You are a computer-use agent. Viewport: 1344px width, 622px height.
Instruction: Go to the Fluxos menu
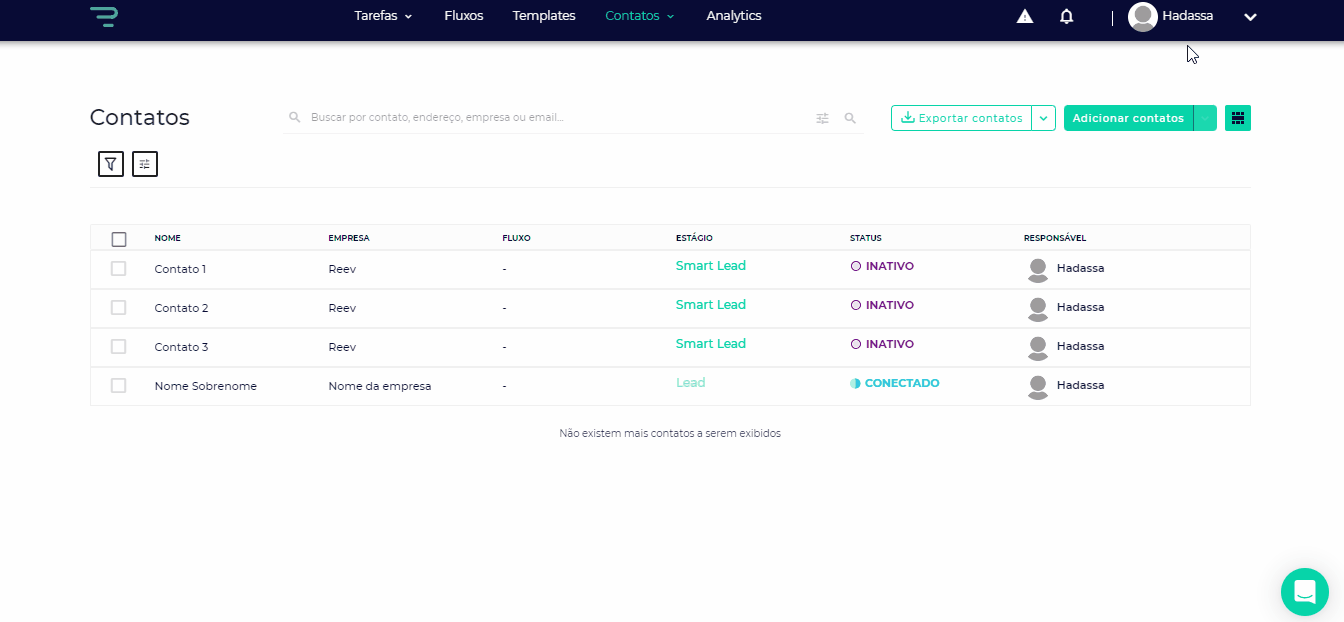point(464,16)
